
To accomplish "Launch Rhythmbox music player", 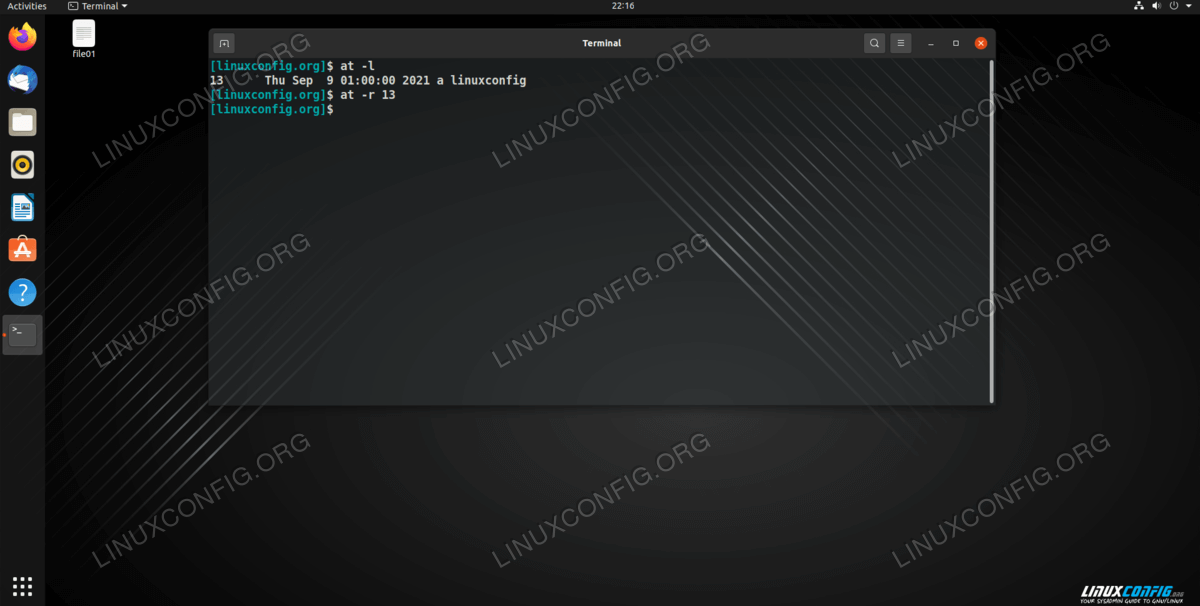I will point(22,164).
